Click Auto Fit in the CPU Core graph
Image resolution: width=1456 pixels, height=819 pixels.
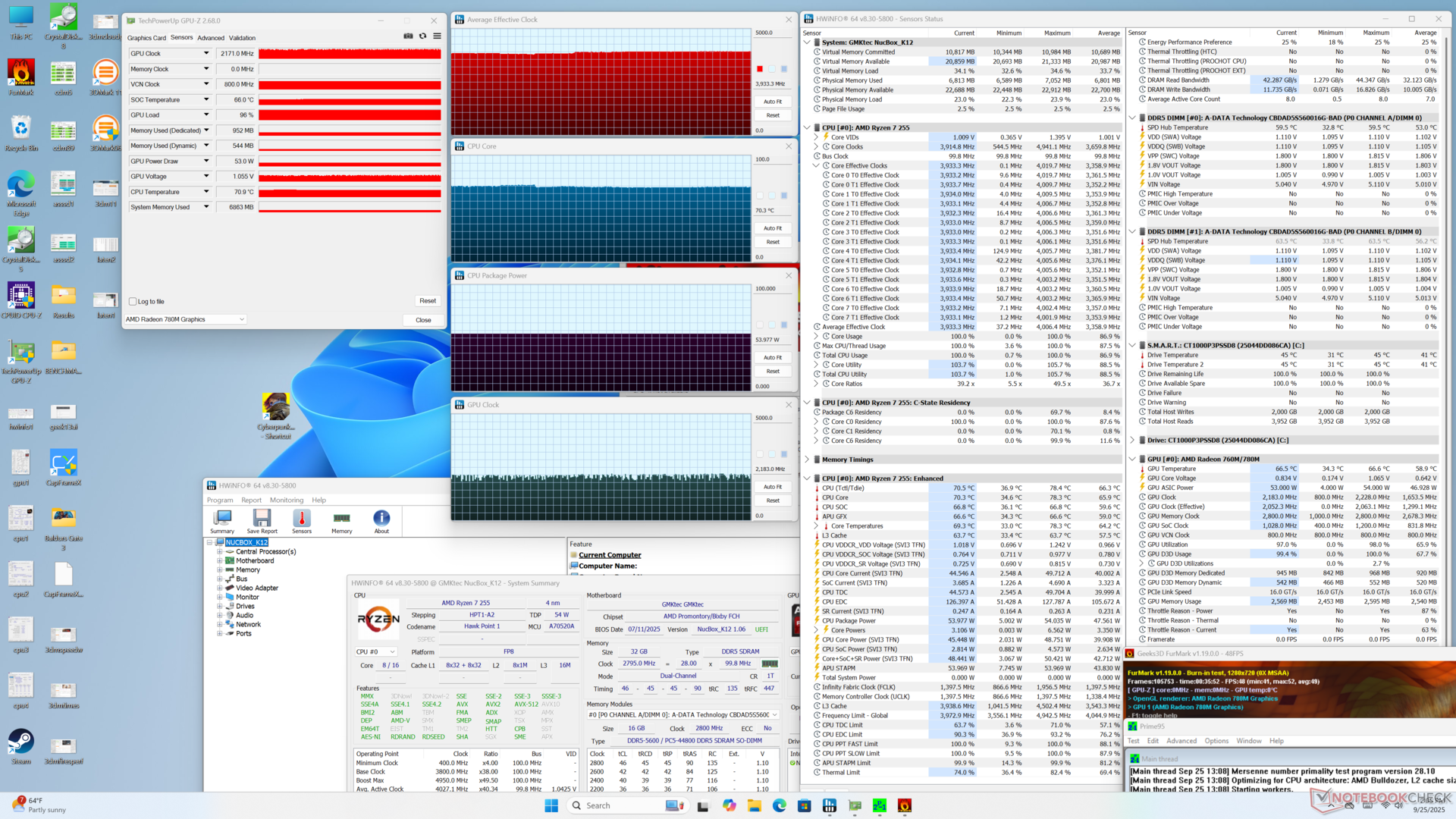click(772, 228)
